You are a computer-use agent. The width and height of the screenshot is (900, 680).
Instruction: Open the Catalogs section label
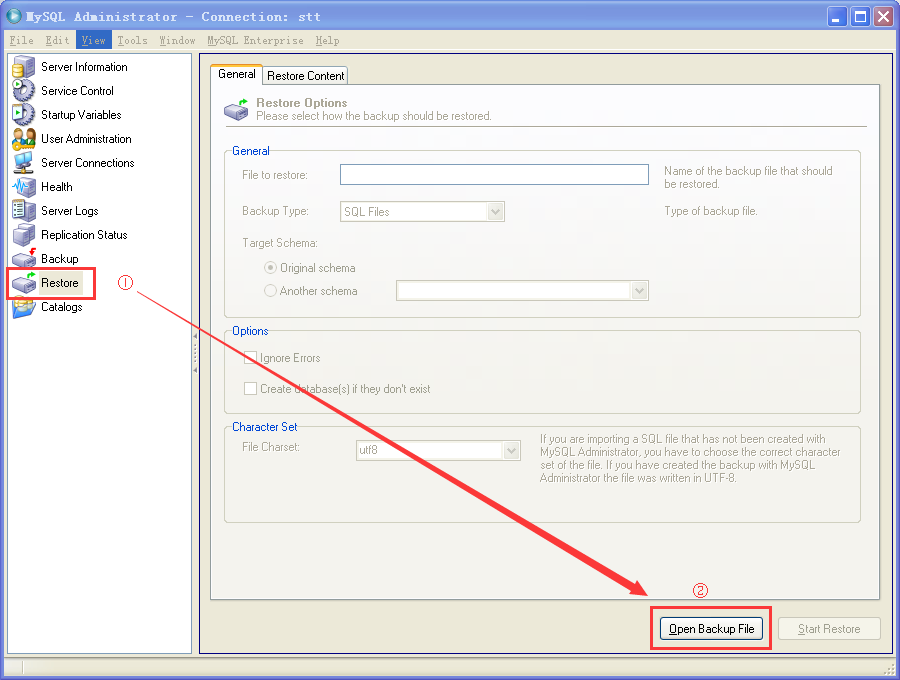[x=61, y=307]
